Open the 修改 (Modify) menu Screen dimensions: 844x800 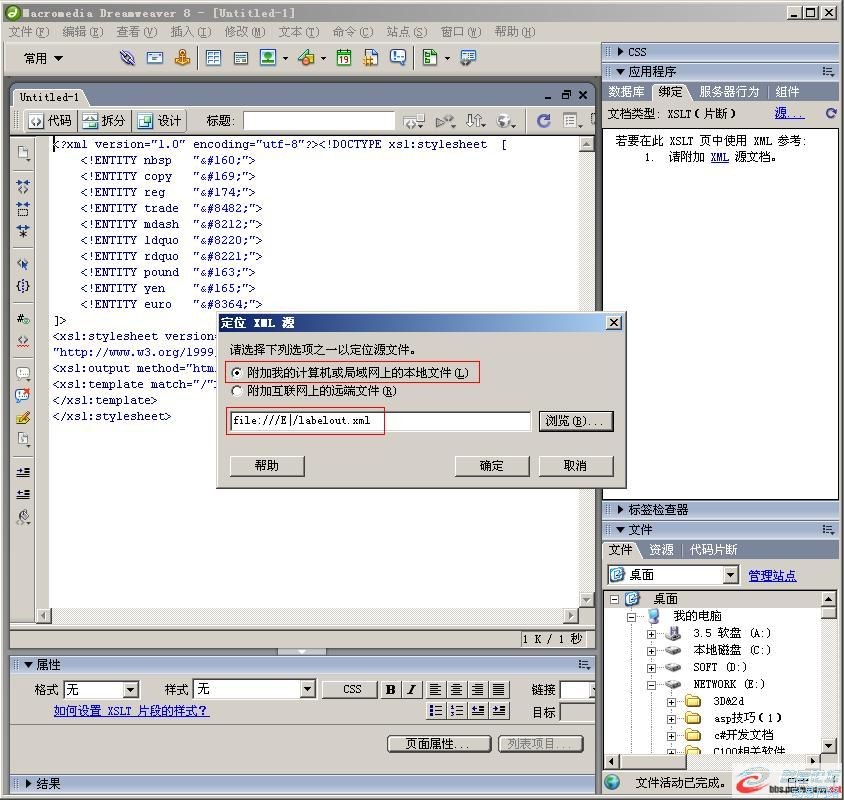click(x=243, y=32)
